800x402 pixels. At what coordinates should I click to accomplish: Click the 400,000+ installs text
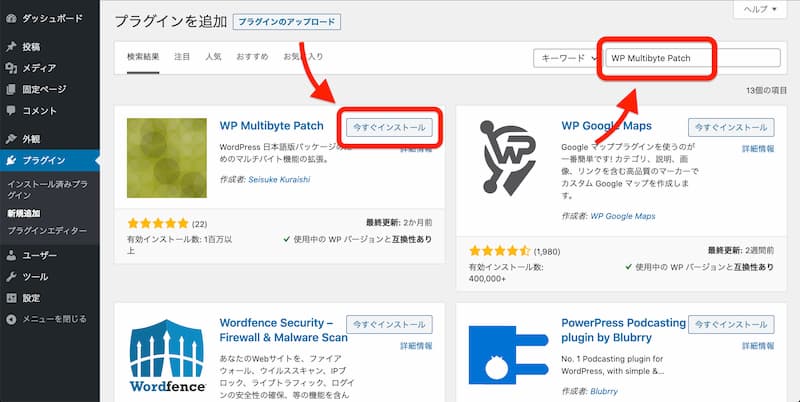(x=488, y=279)
